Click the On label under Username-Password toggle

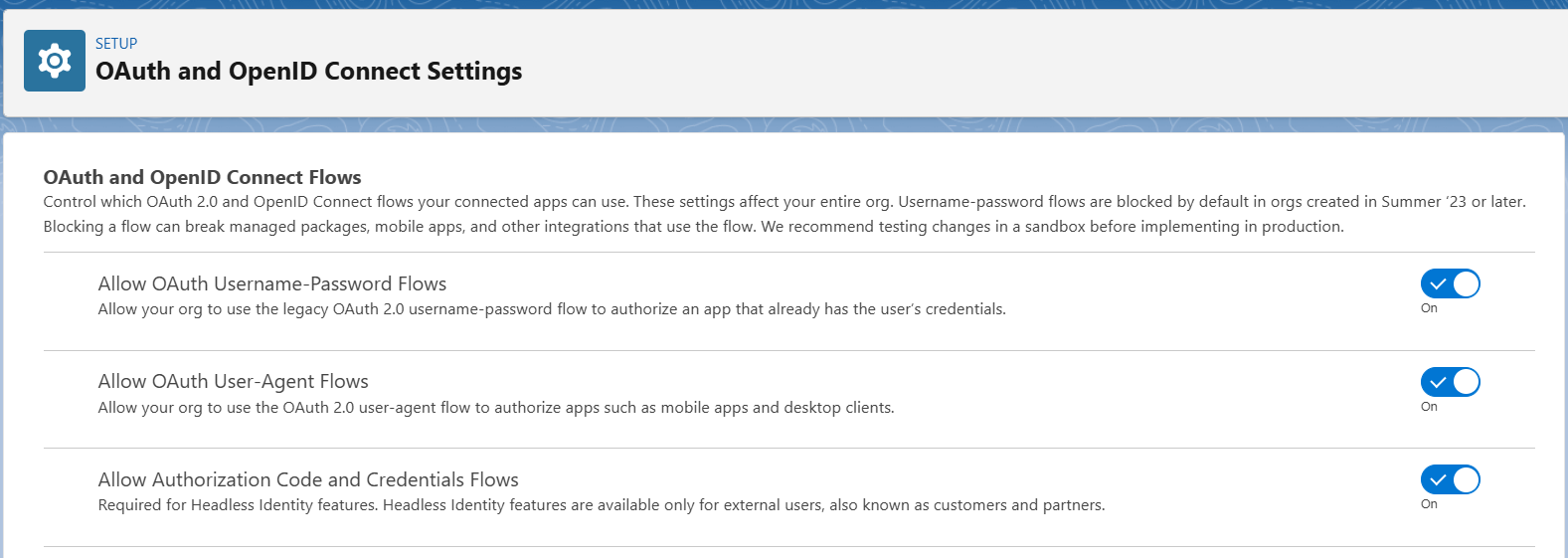1429,308
